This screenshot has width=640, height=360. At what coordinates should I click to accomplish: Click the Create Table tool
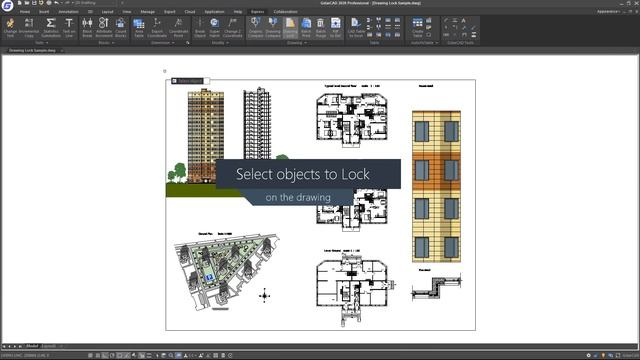[x=418, y=28]
